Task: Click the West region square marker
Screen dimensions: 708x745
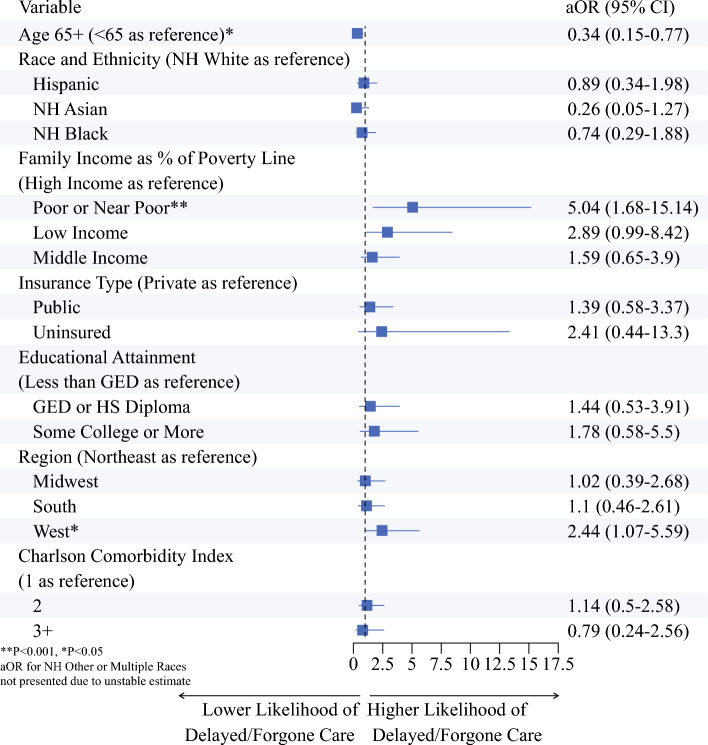Action: [x=382, y=530]
